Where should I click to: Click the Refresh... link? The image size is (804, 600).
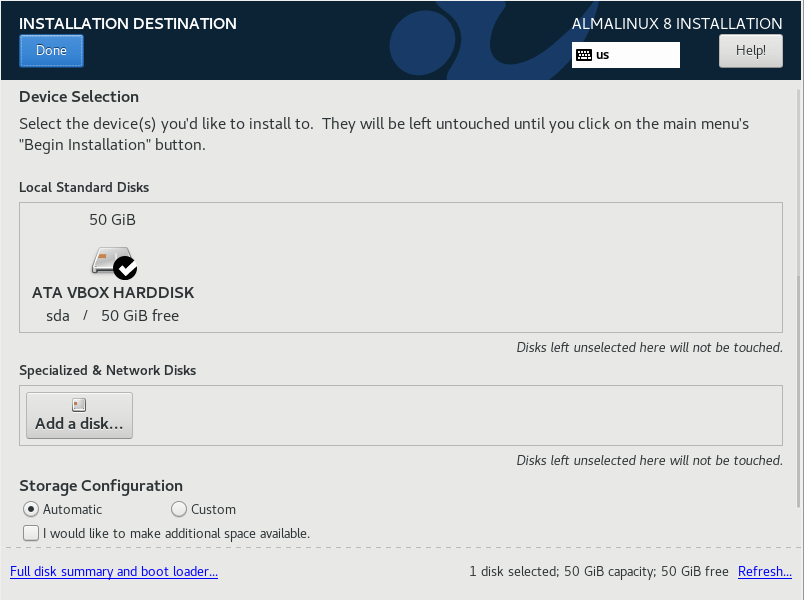click(x=765, y=571)
